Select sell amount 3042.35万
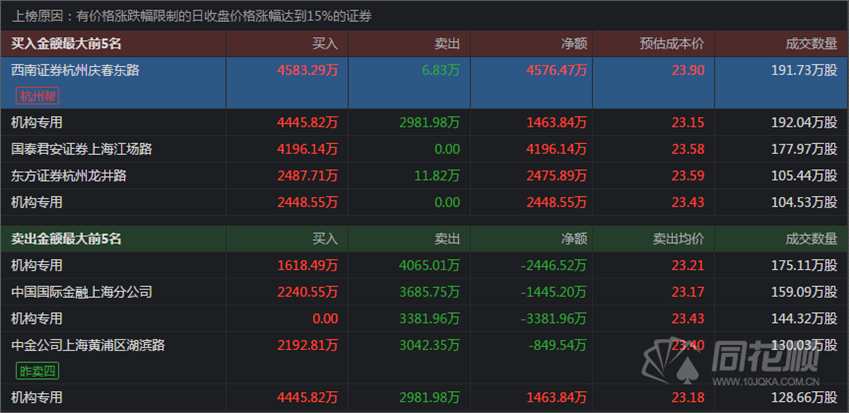This screenshot has width=850, height=413. click(430, 345)
